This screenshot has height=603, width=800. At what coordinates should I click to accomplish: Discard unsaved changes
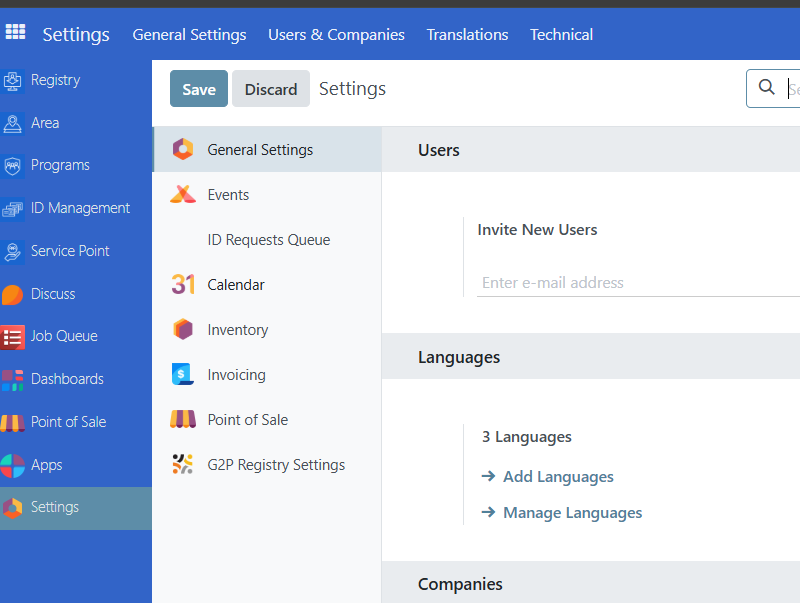click(x=270, y=88)
